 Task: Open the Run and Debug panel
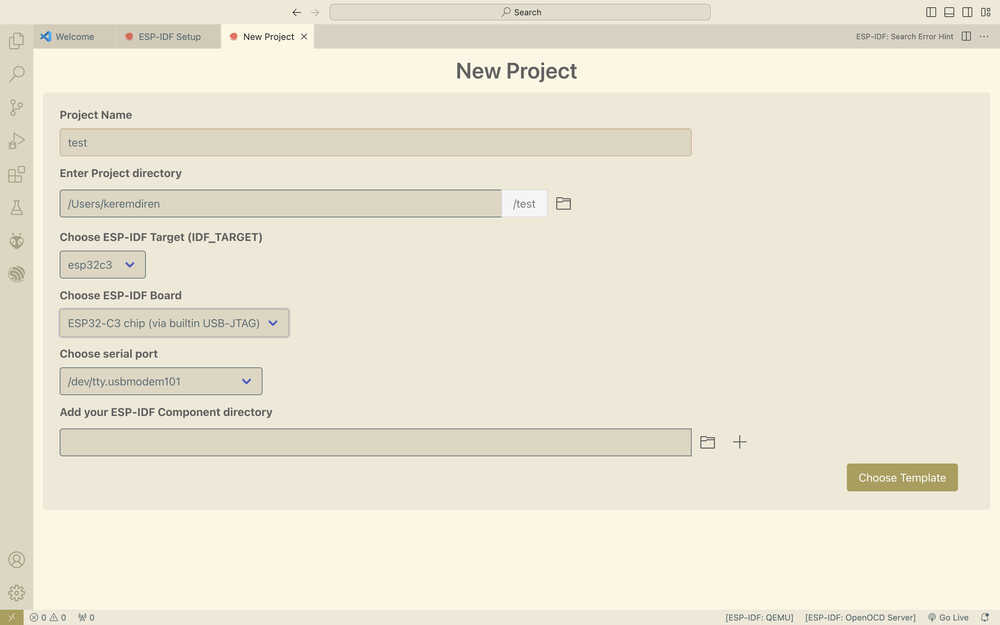16,140
